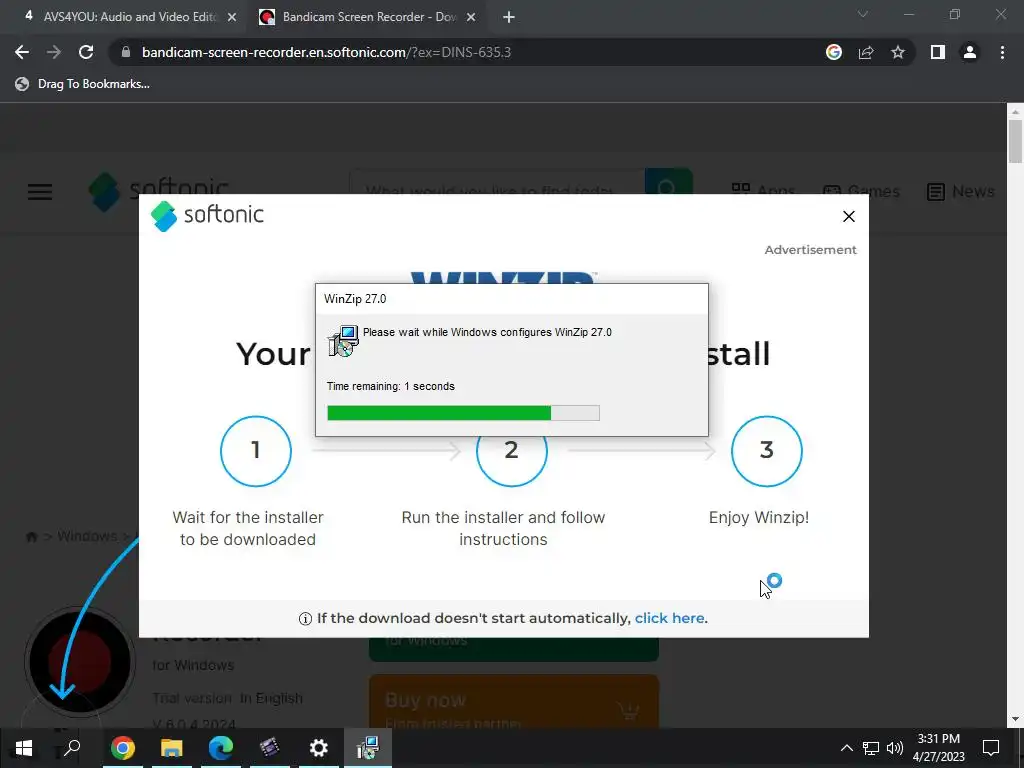Click the Buy now button
Screen dimensions: 1024x768
[513, 702]
